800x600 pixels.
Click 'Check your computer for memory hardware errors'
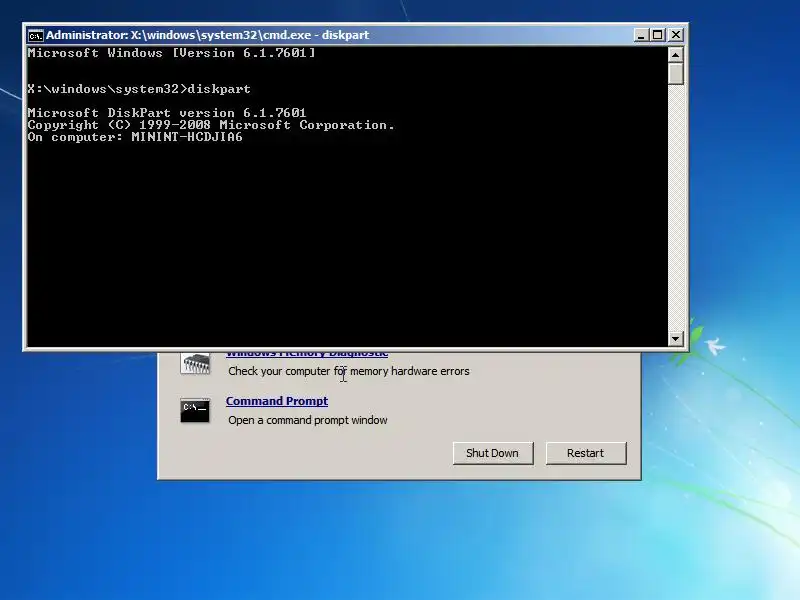[x=348, y=371]
